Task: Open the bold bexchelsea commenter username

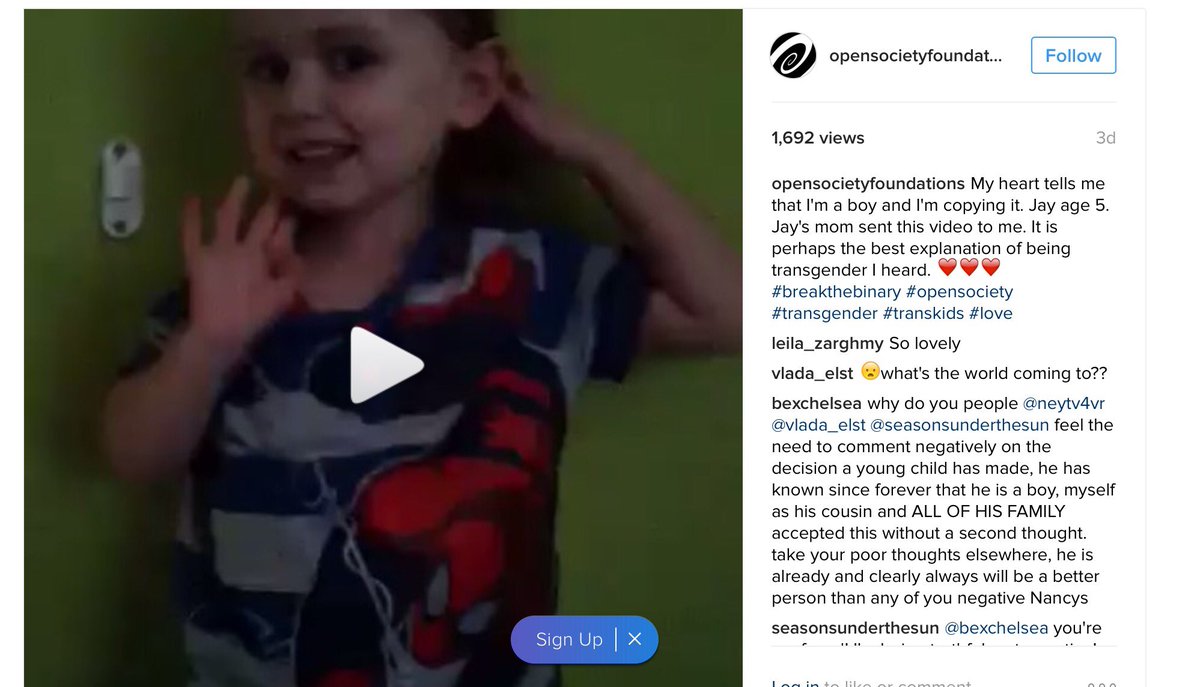Action: 817,404
